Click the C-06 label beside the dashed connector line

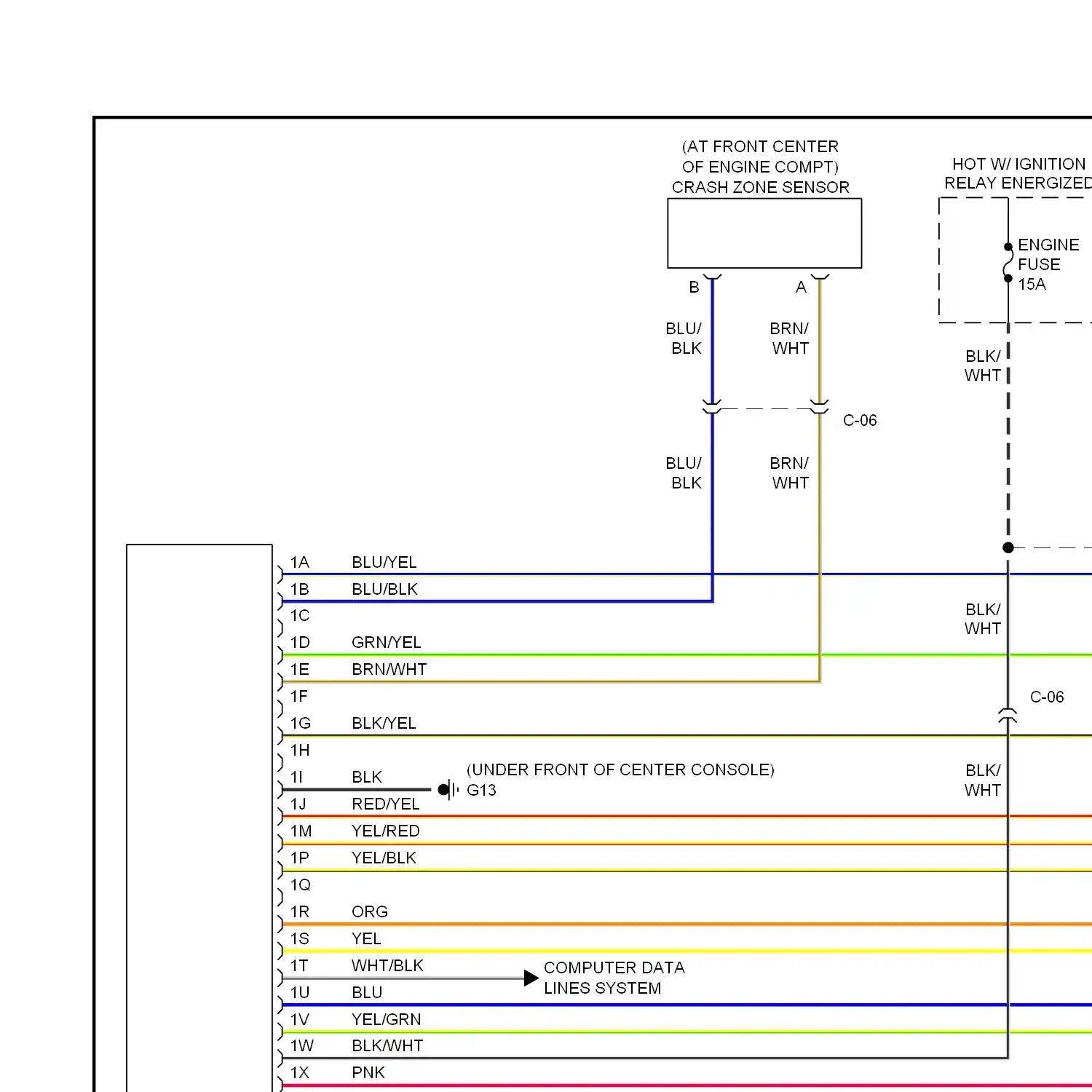860,420
